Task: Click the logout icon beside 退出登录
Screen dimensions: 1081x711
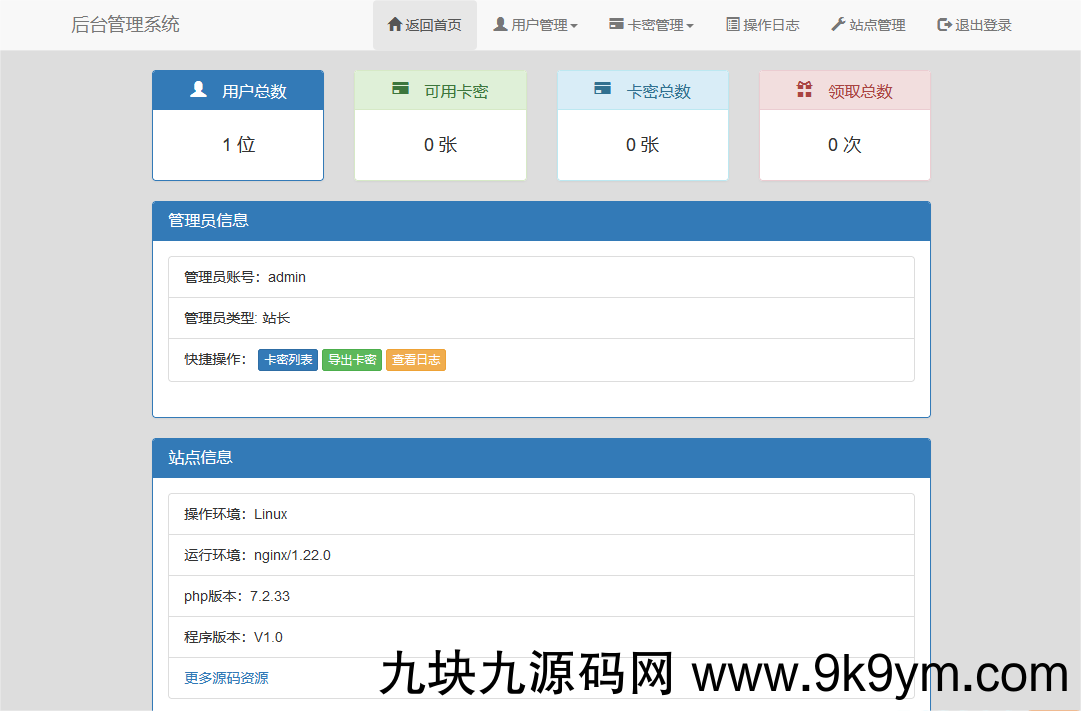Action: (x=944, y=24)
